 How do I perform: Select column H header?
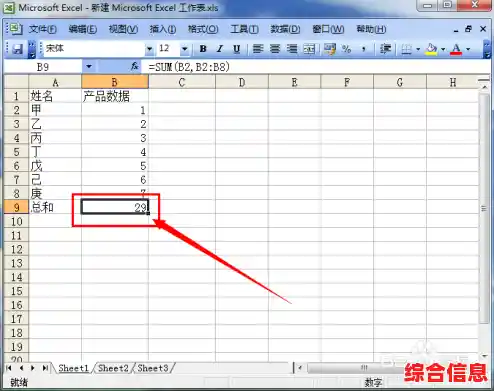[453, 82]
